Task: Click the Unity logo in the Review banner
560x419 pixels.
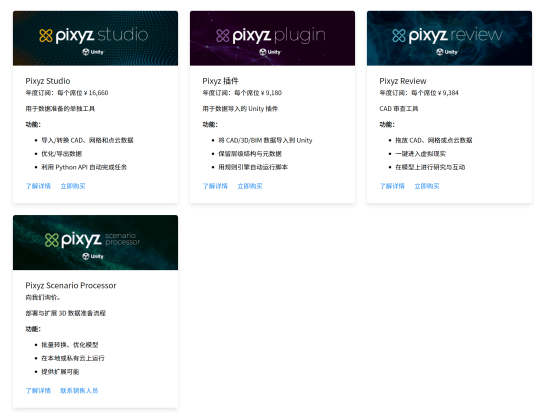Action: [447, 52]
